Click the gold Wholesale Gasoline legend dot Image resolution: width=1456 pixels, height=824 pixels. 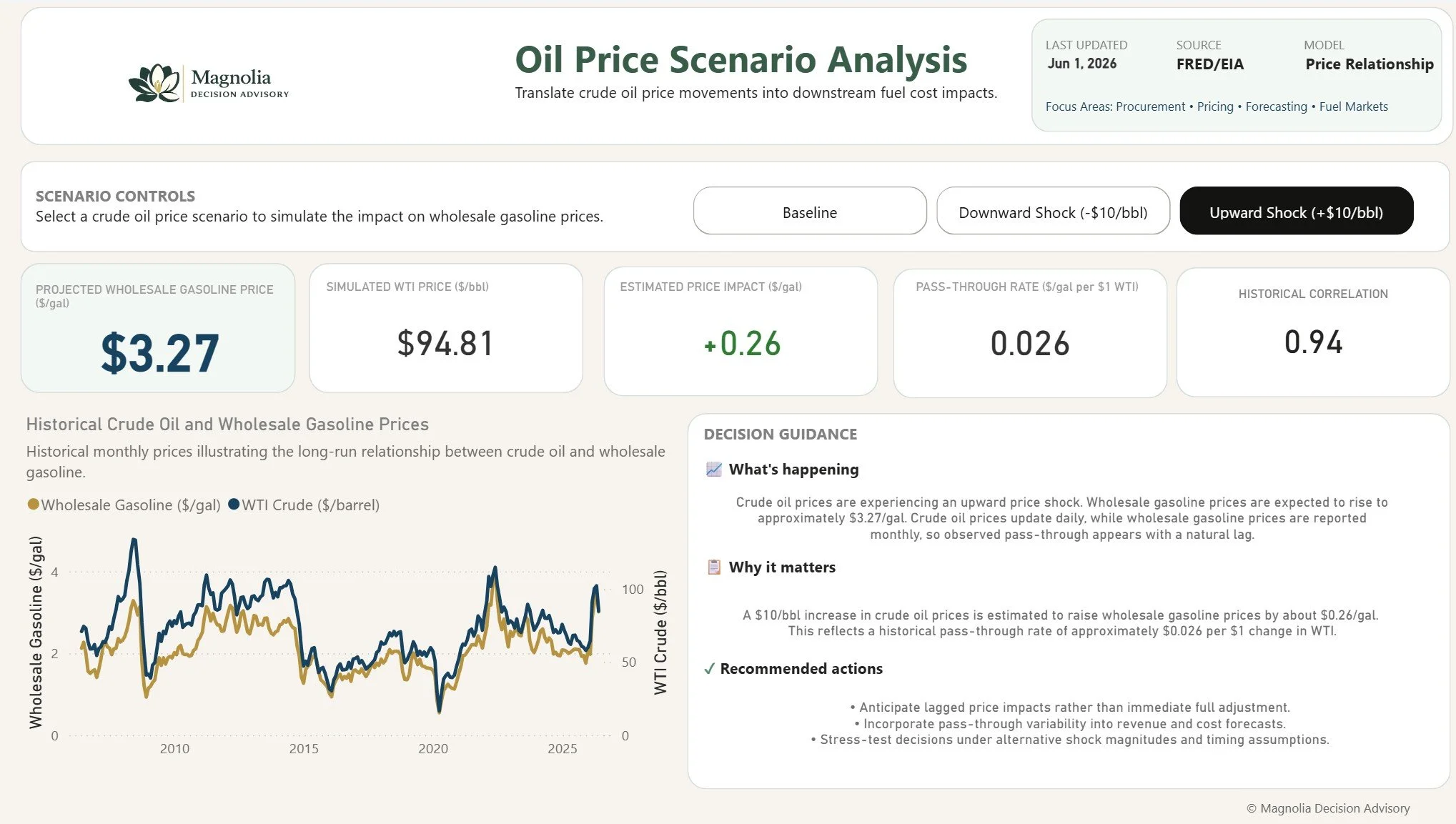point(33,505)
